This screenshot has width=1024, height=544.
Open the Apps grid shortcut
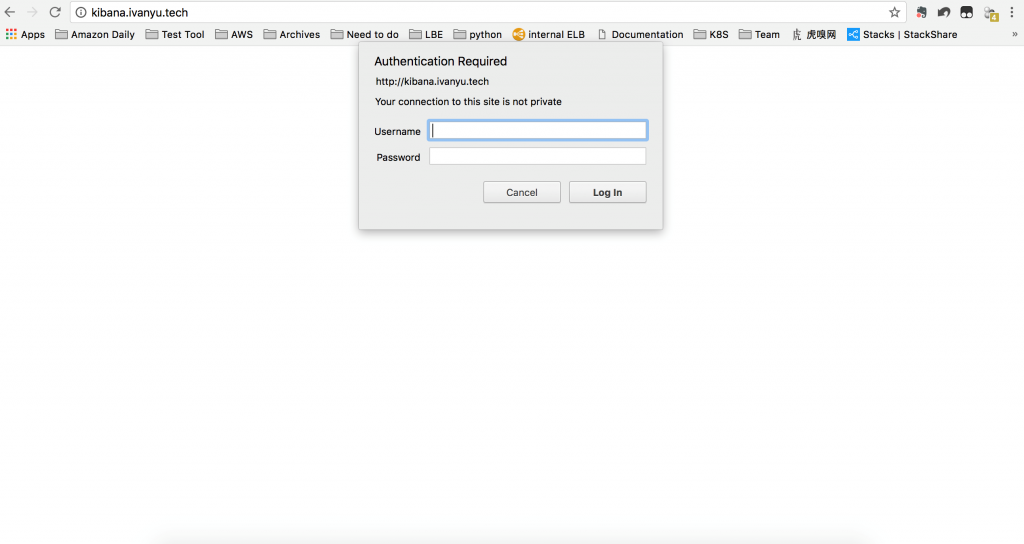coord(25,34)
